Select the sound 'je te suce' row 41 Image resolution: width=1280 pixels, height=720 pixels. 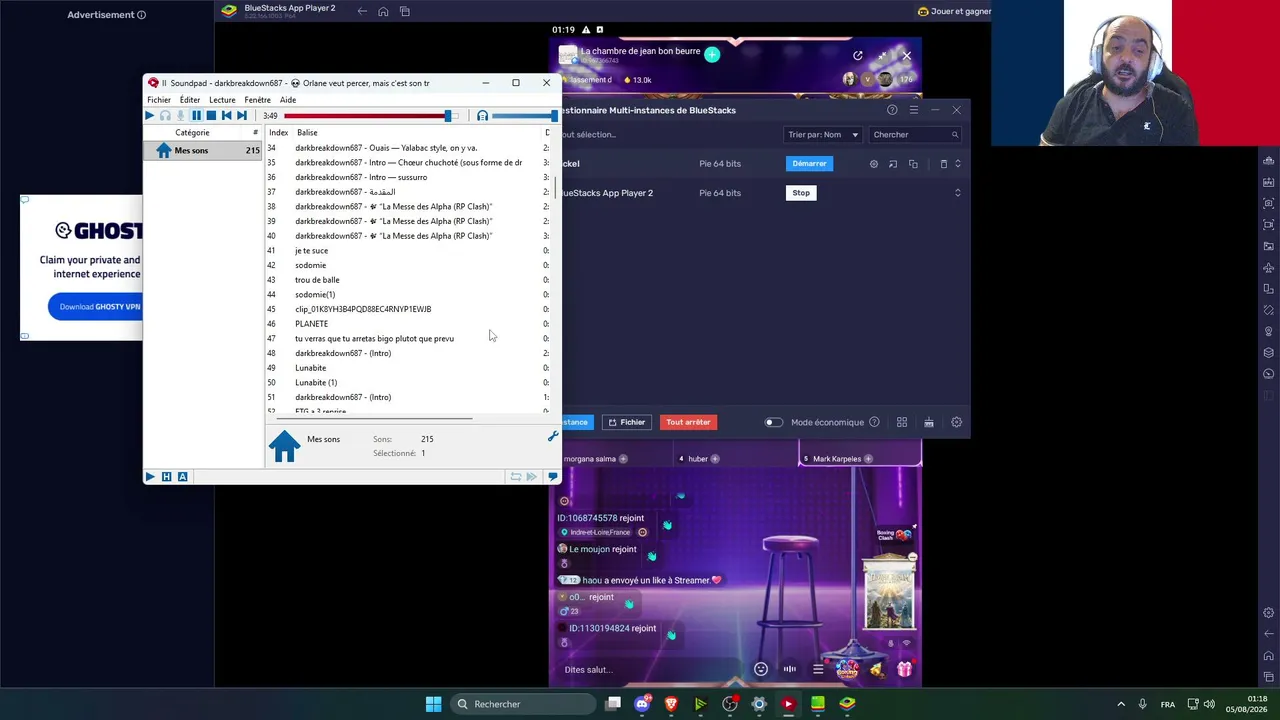click(407, 251)
